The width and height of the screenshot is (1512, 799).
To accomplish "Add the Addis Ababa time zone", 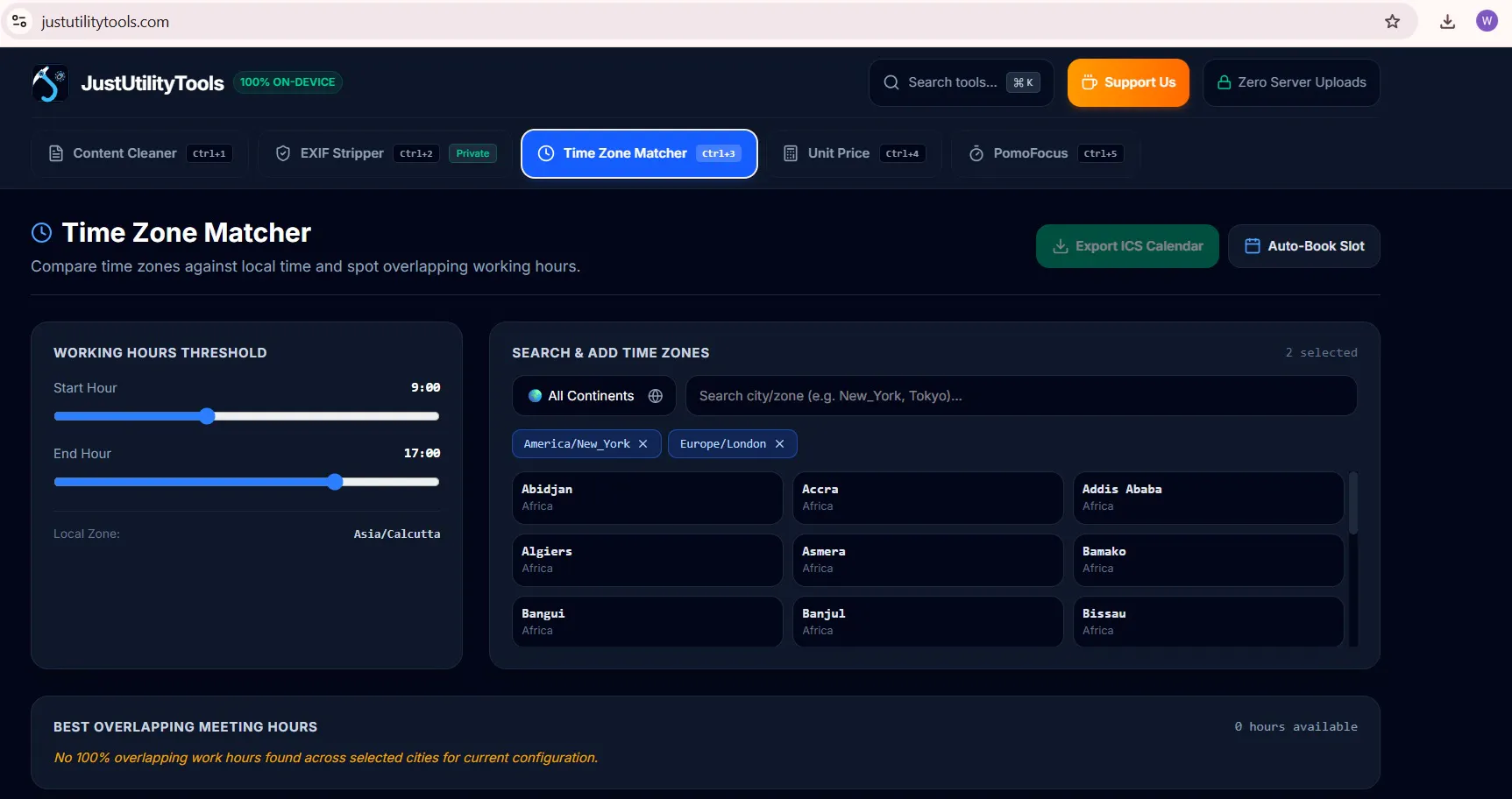I will (x=1208, y=498).
